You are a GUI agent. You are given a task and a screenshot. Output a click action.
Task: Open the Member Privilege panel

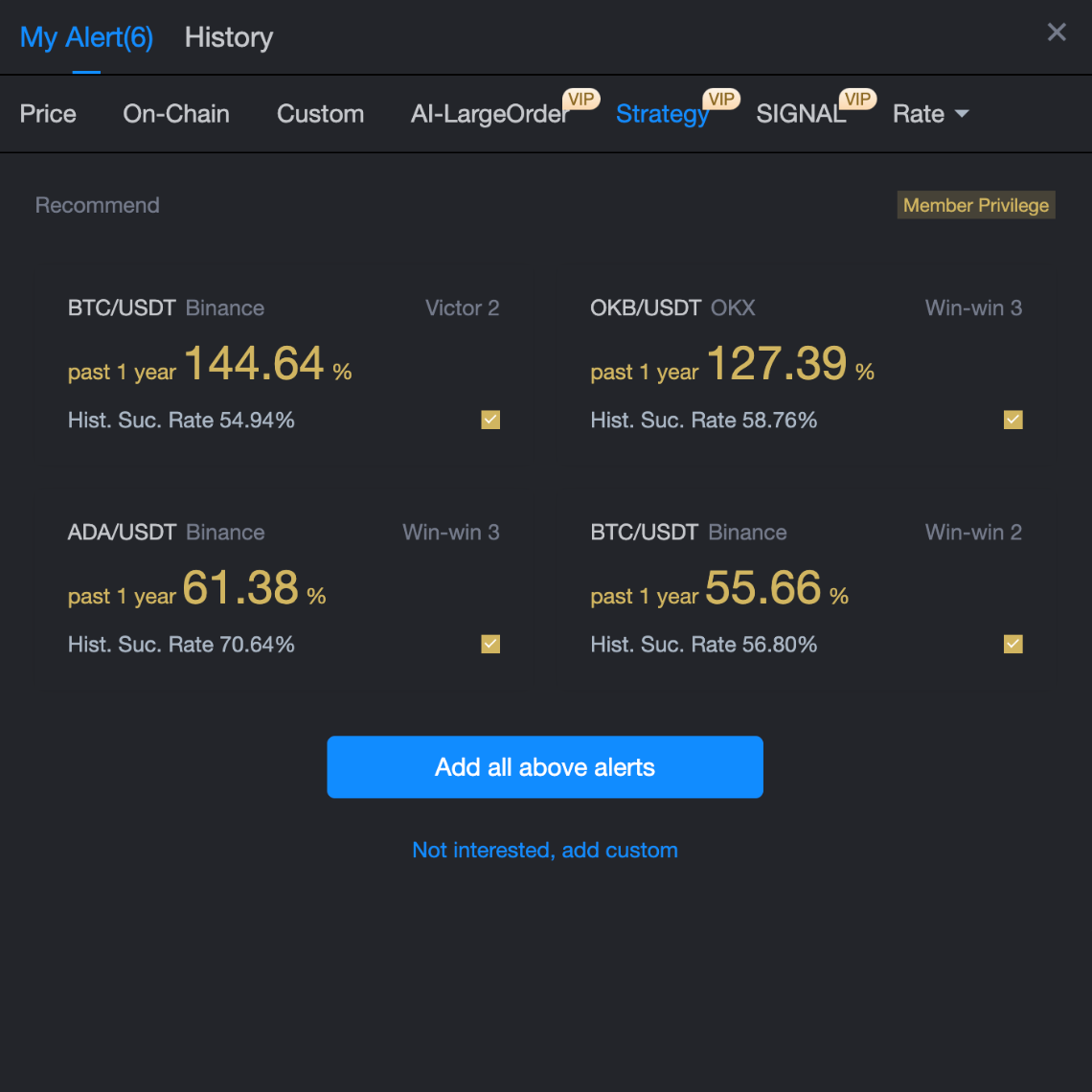tap(975, 205)
